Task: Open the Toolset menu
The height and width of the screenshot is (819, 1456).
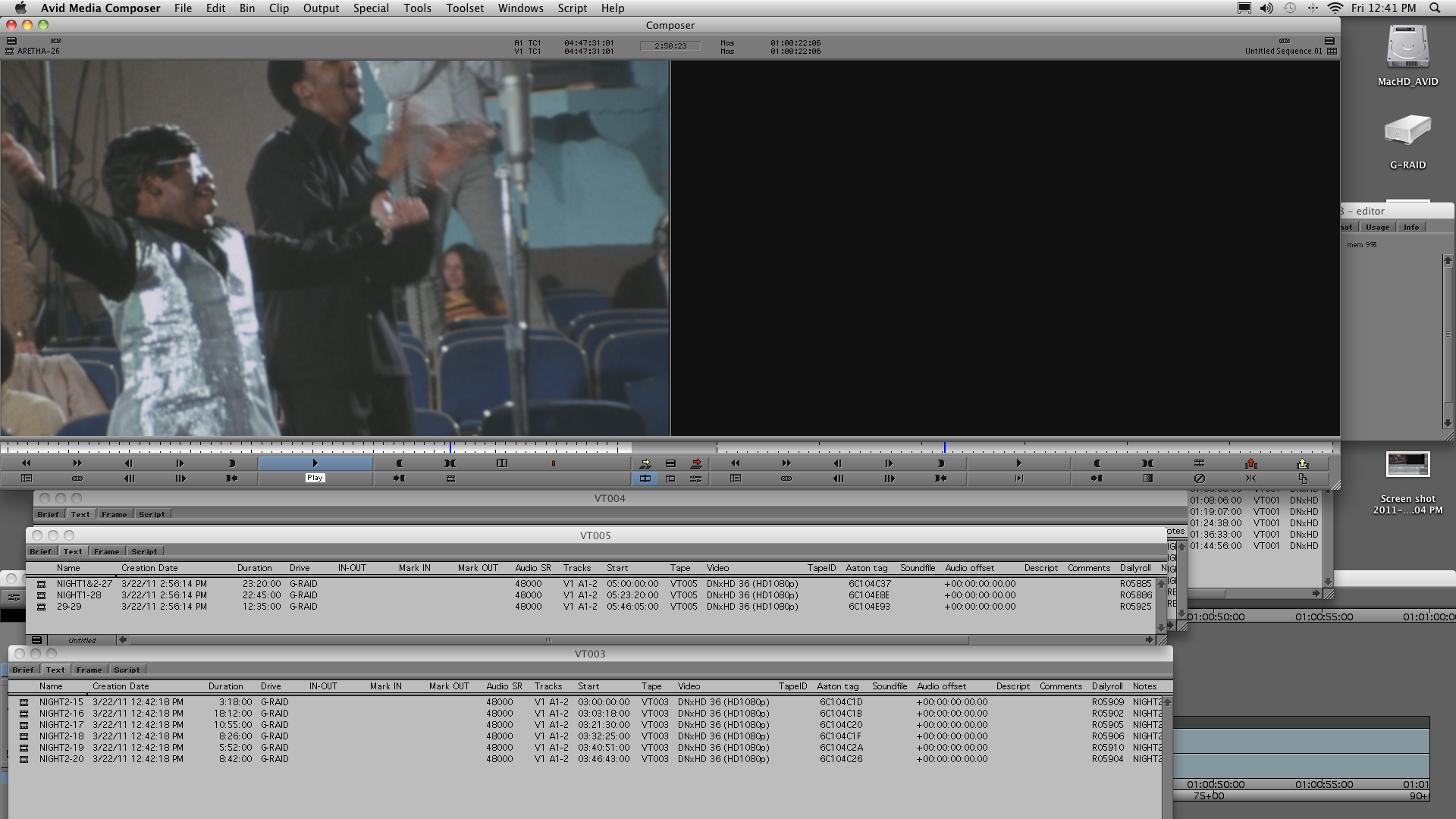Action: (465, 8)
